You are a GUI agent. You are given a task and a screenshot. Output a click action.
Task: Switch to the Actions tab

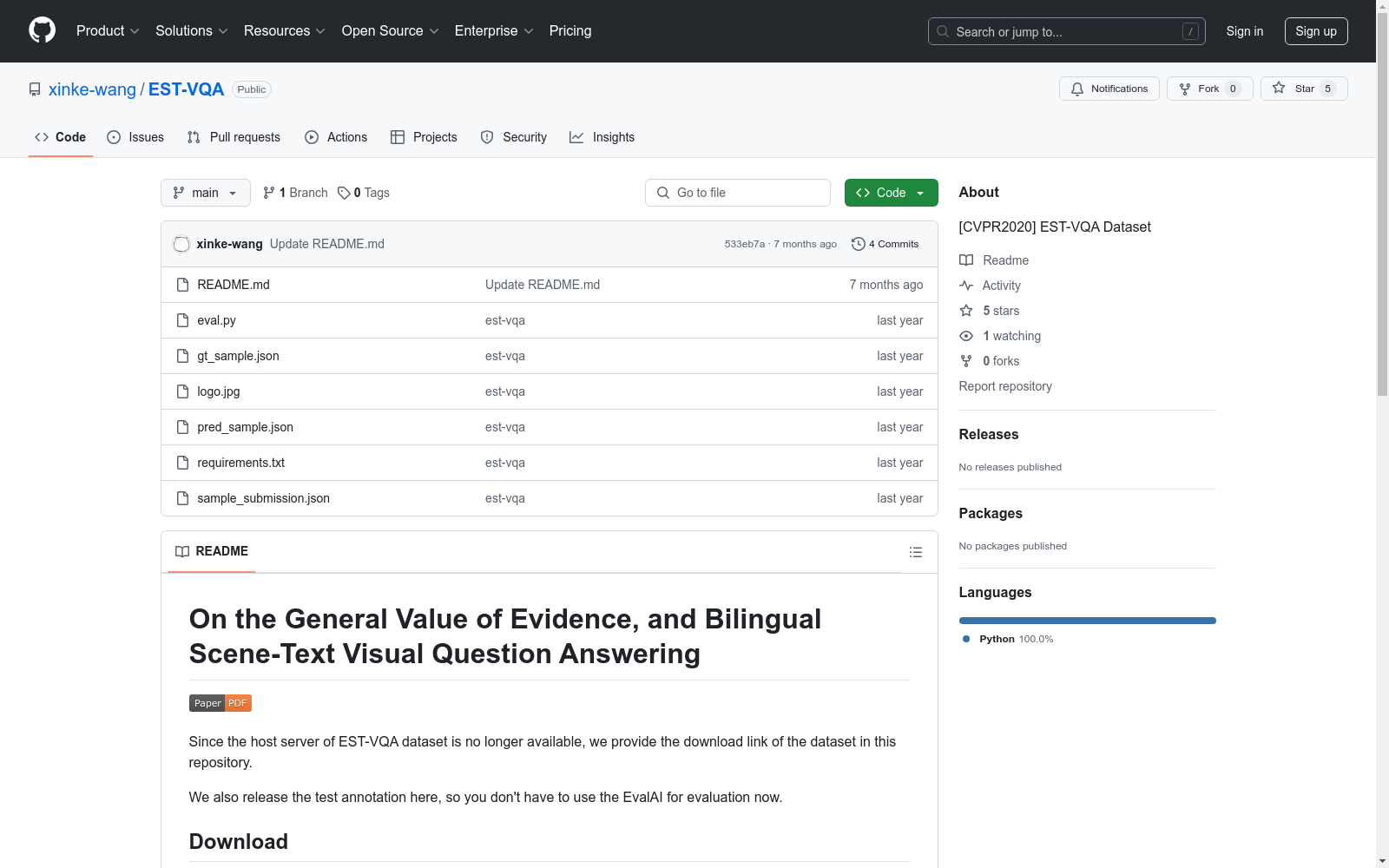tap(336, 137)
